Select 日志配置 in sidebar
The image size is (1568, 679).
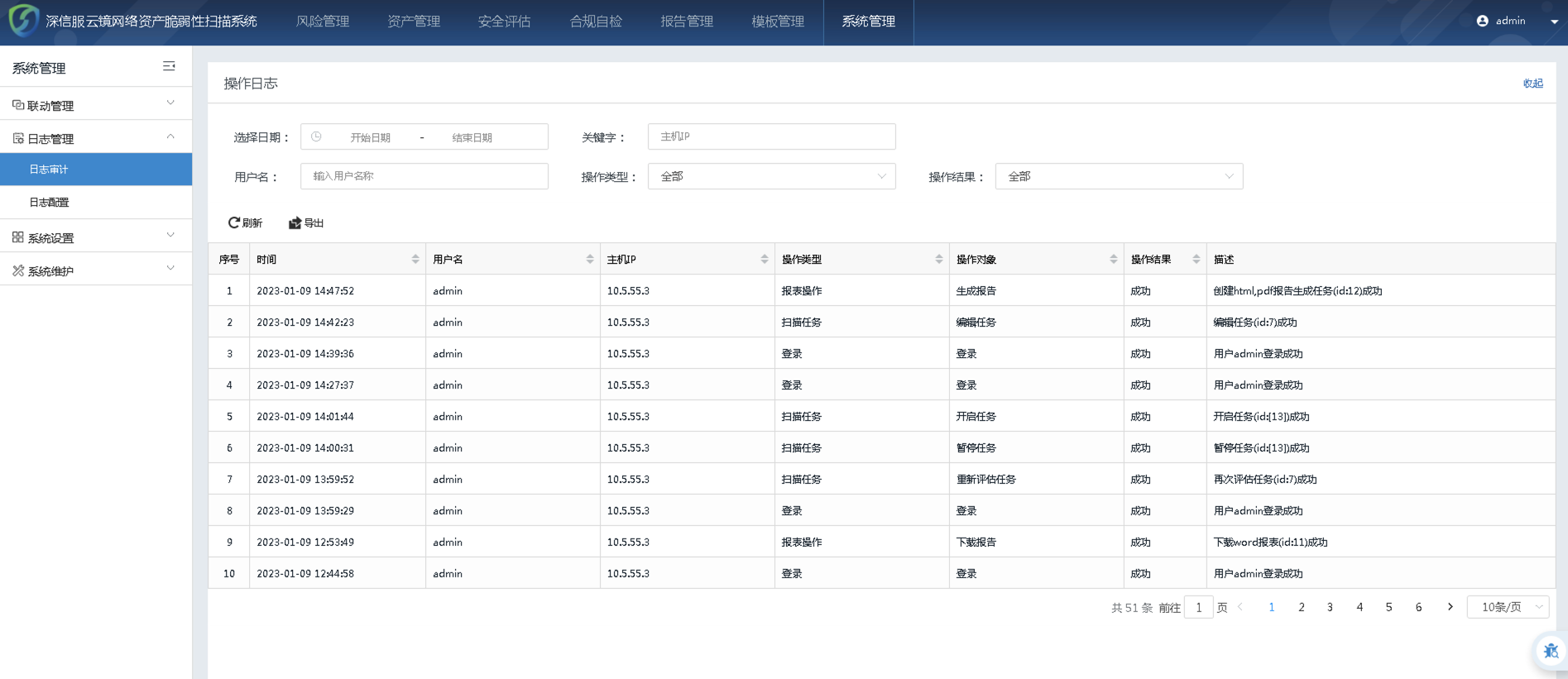[x=96, y=202]
